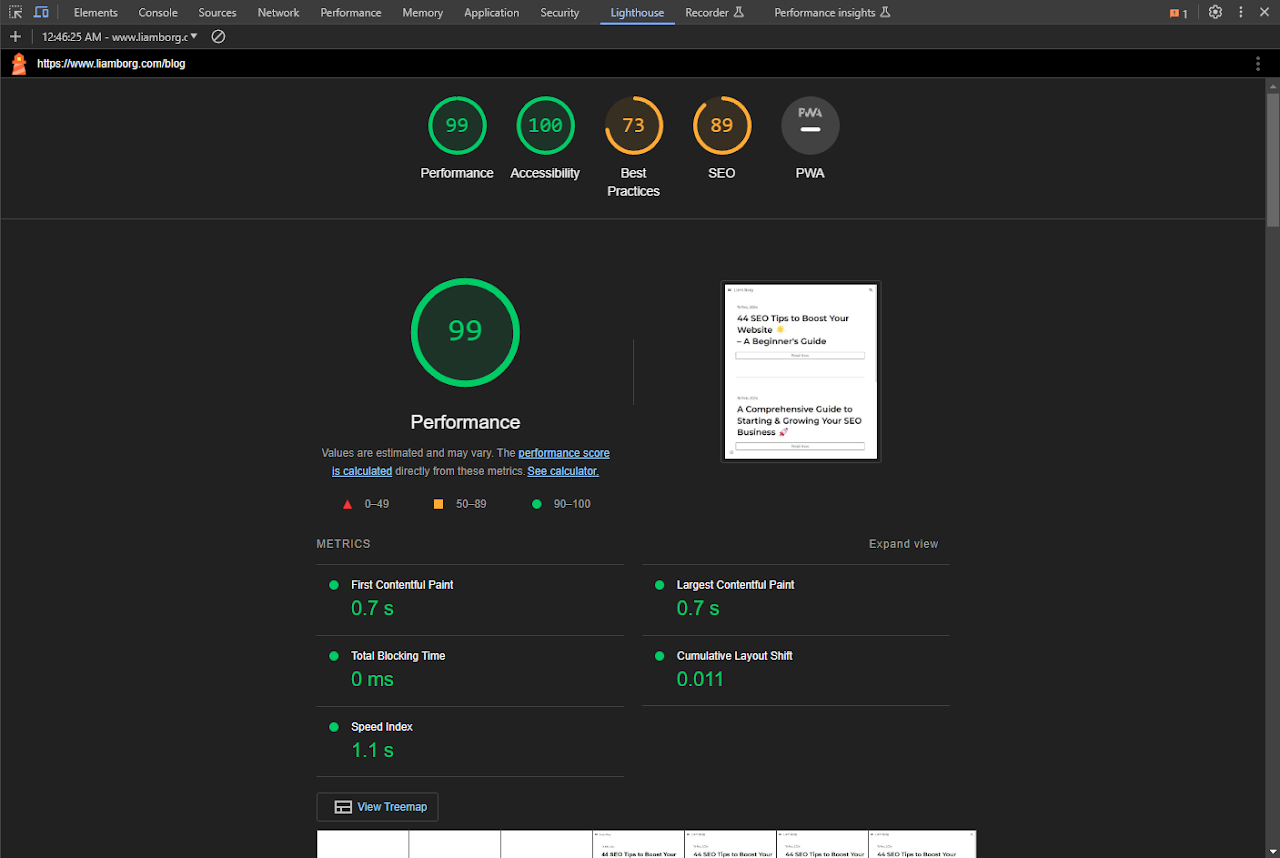Click the View Treemap button
This screenshot has width=1280, height=858.
[x=377, y=807]
